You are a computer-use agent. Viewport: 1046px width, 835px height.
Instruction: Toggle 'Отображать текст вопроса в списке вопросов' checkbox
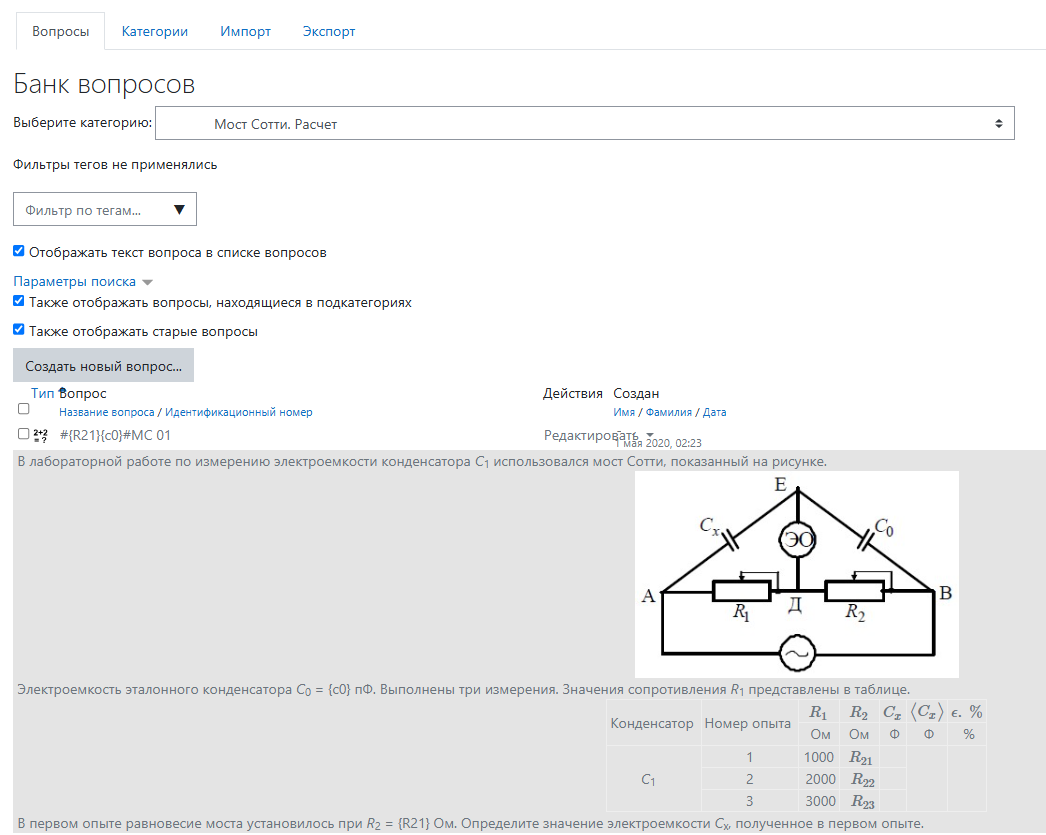(19, 251)
